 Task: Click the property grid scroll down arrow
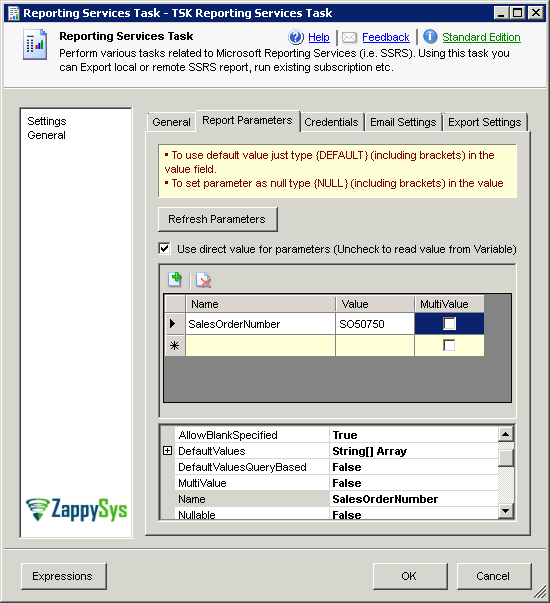(x=505, y=511)
